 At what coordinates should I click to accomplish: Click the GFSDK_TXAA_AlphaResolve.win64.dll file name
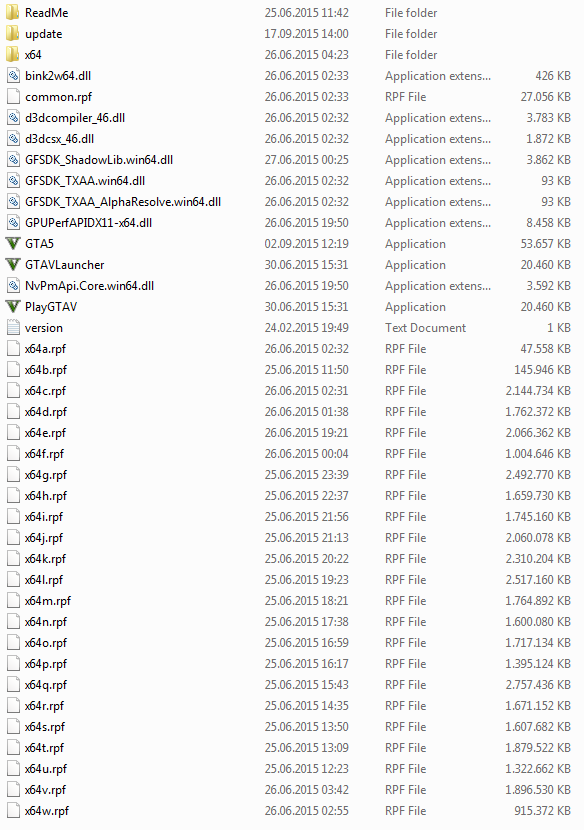(123, 202)
